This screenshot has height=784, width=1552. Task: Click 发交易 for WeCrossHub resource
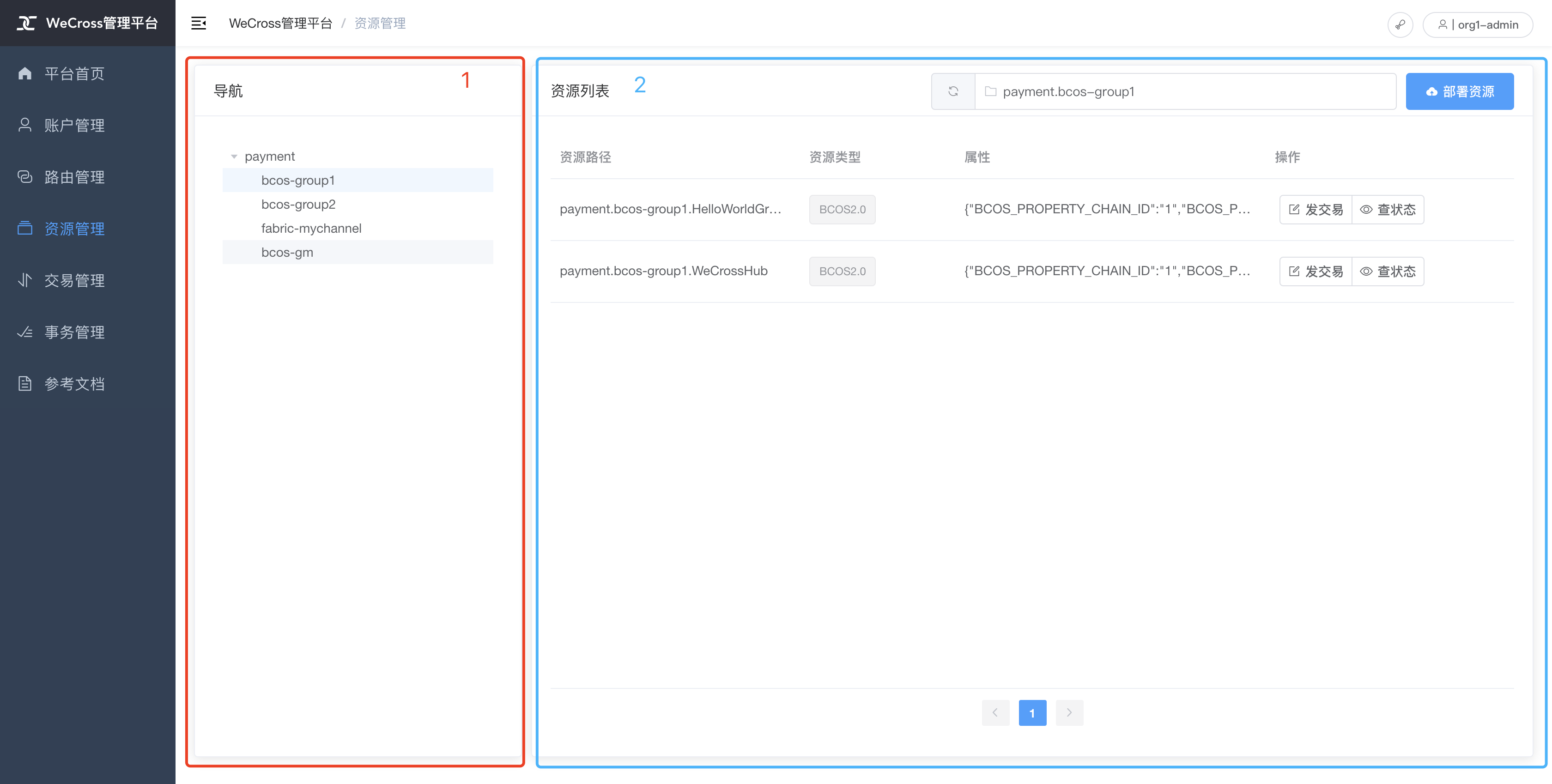[x=1316, y=271]
